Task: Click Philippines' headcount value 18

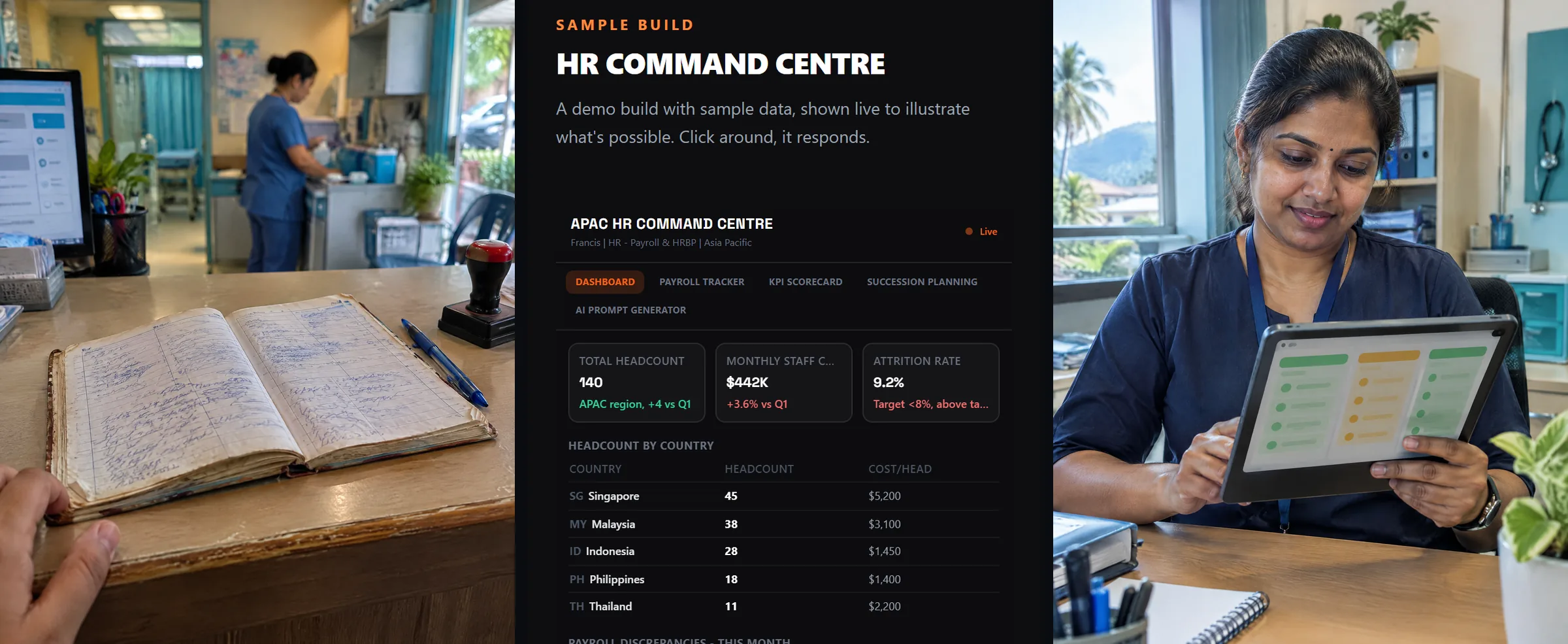Action: point(731,579)
